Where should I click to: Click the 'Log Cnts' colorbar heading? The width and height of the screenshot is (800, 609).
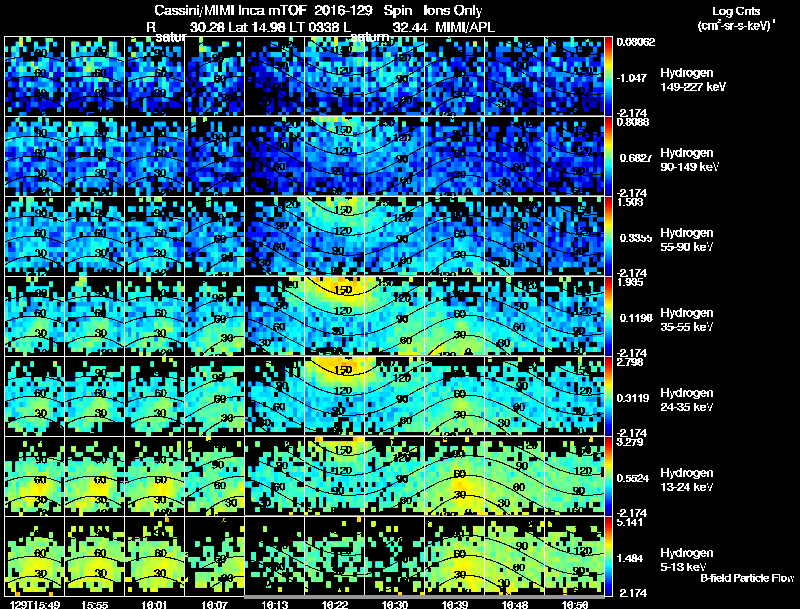pos(736,12)
